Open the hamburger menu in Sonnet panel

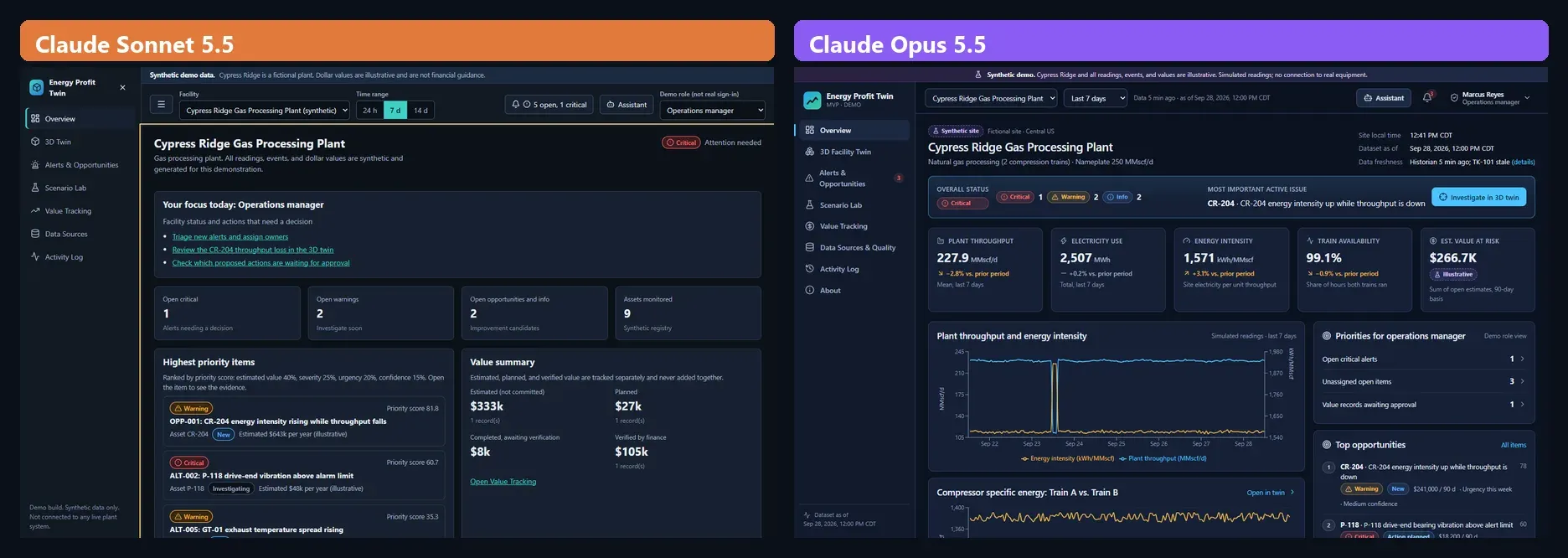(x=161, y=105)
